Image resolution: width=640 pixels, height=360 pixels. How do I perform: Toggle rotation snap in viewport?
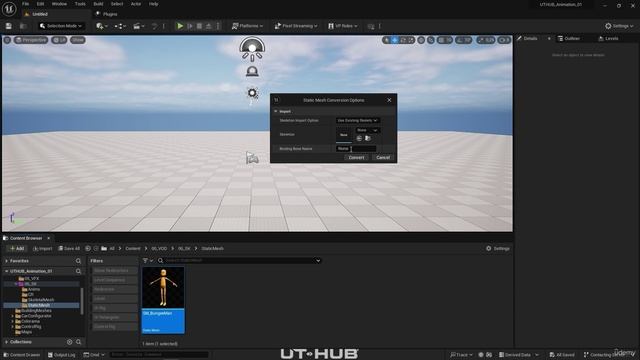459,40
